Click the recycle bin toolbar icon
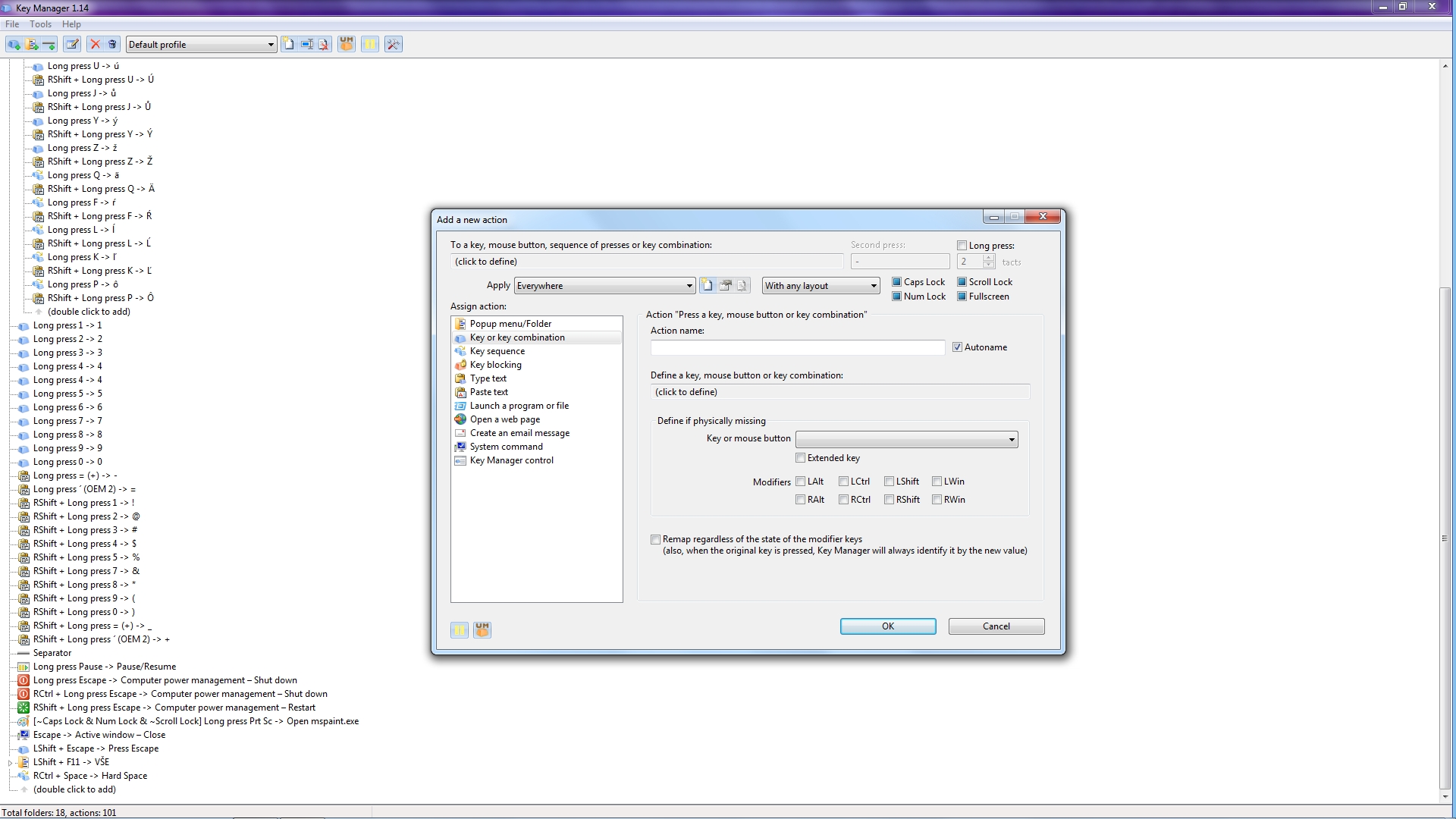Viewport: 1456px width, 819px height. tap(112, 45)
